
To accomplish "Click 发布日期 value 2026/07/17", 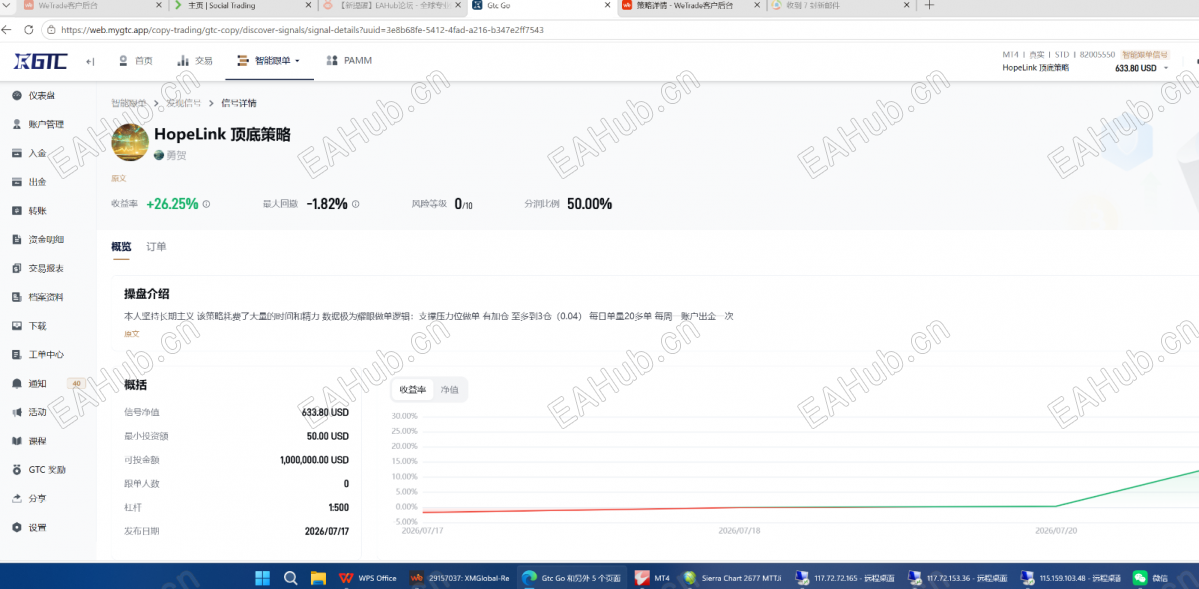I will [x=327, y=531].
